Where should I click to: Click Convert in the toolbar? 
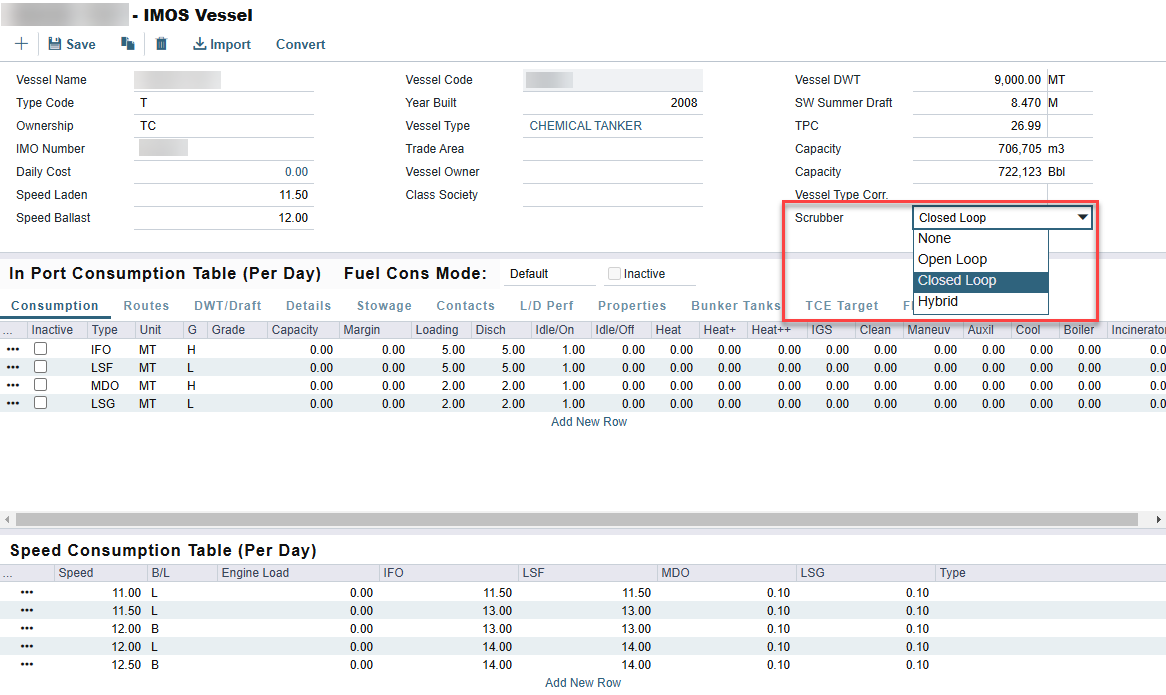pos(300,44)
